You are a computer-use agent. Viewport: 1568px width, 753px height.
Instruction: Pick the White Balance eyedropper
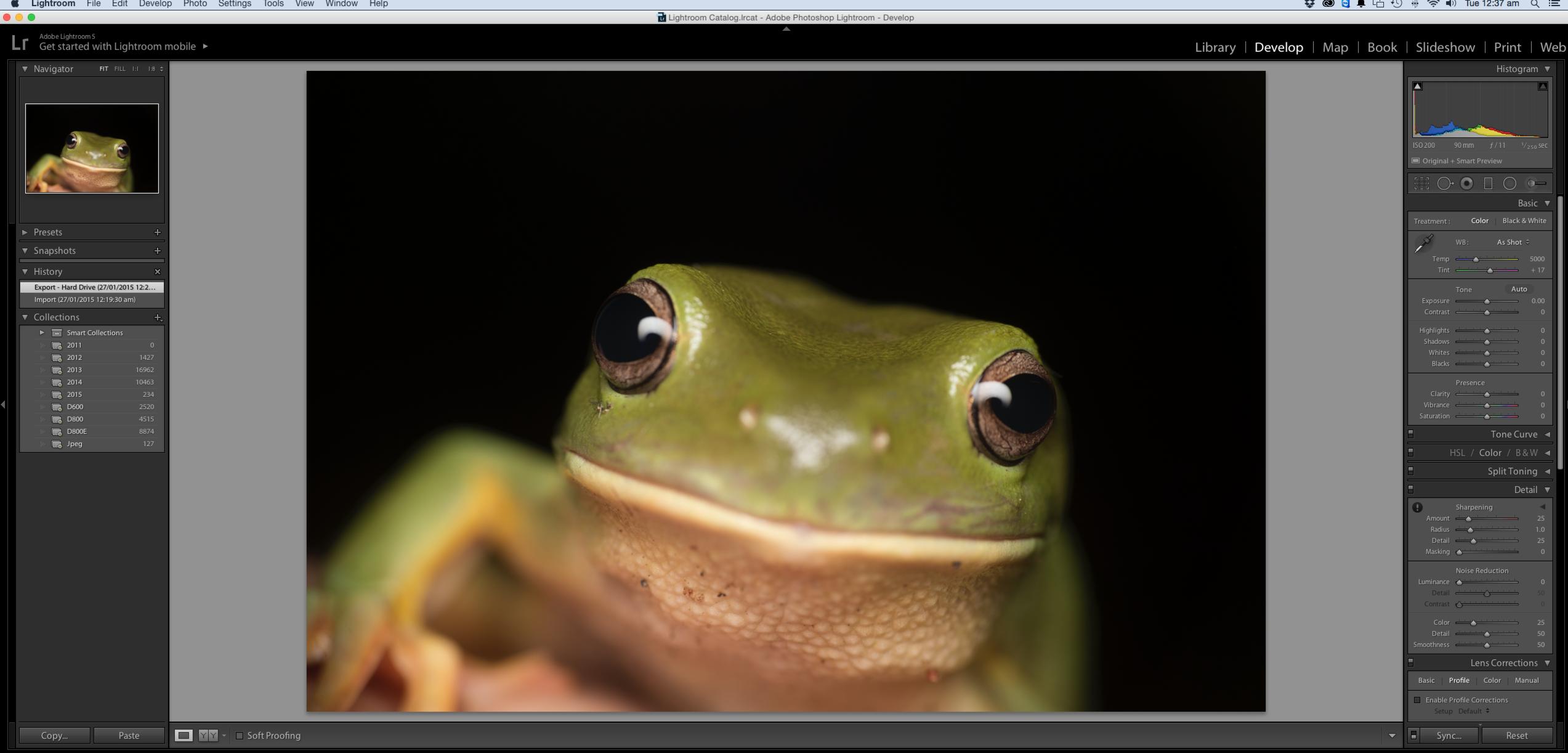point(1423,244)
